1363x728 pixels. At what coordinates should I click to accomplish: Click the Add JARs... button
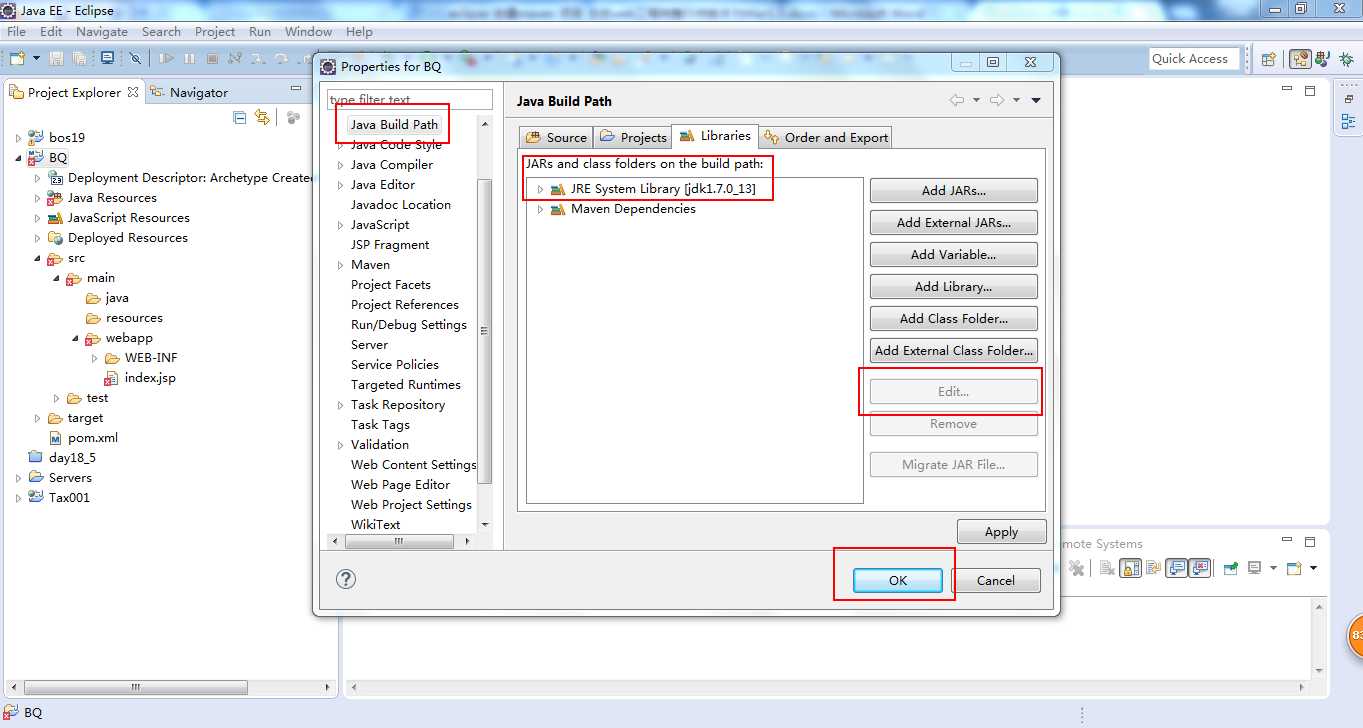coord(953,190)
